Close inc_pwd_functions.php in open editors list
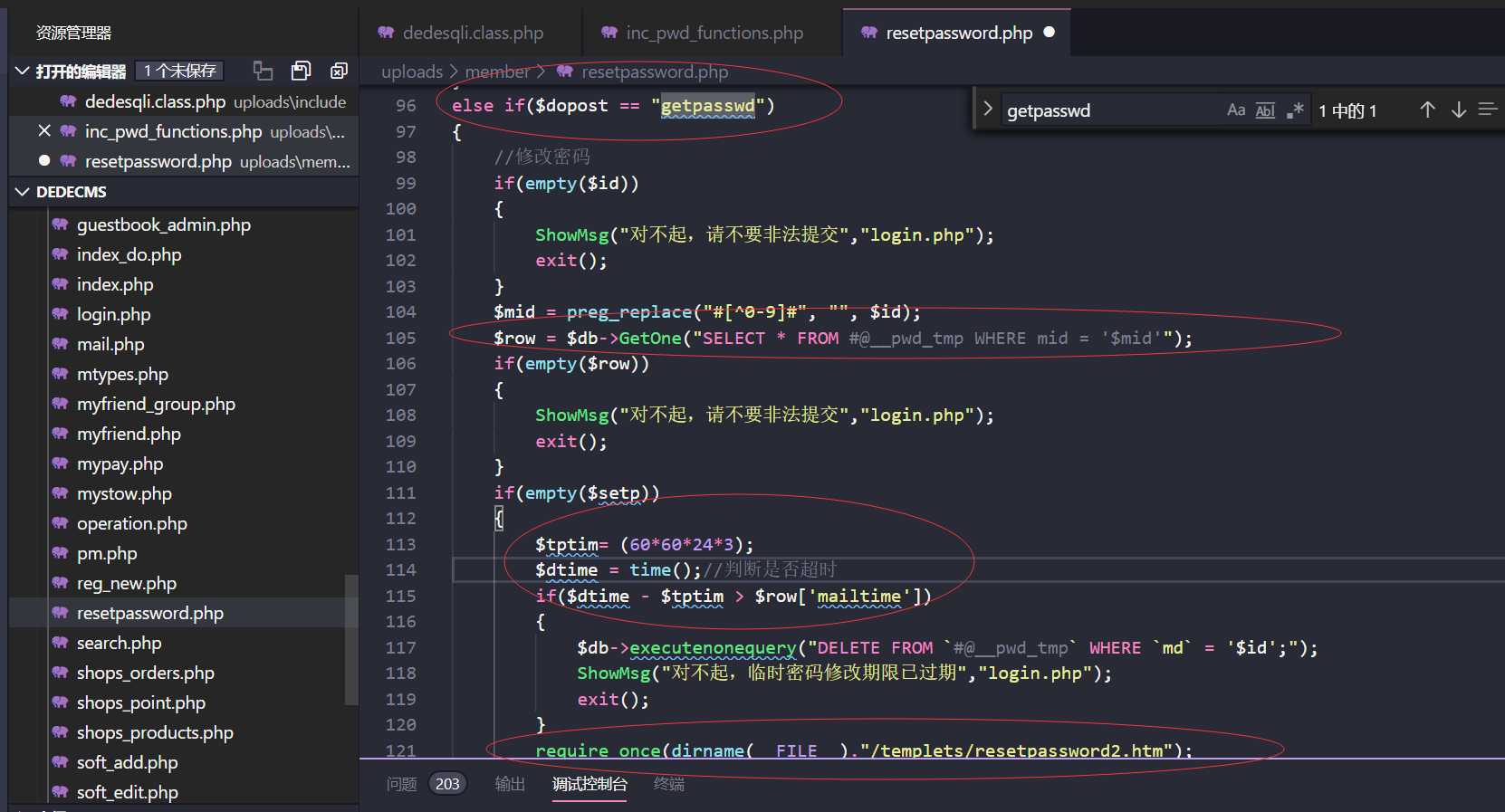This screenshot has width=1505, height=812. pyautogui.click(x=44, y=131)
